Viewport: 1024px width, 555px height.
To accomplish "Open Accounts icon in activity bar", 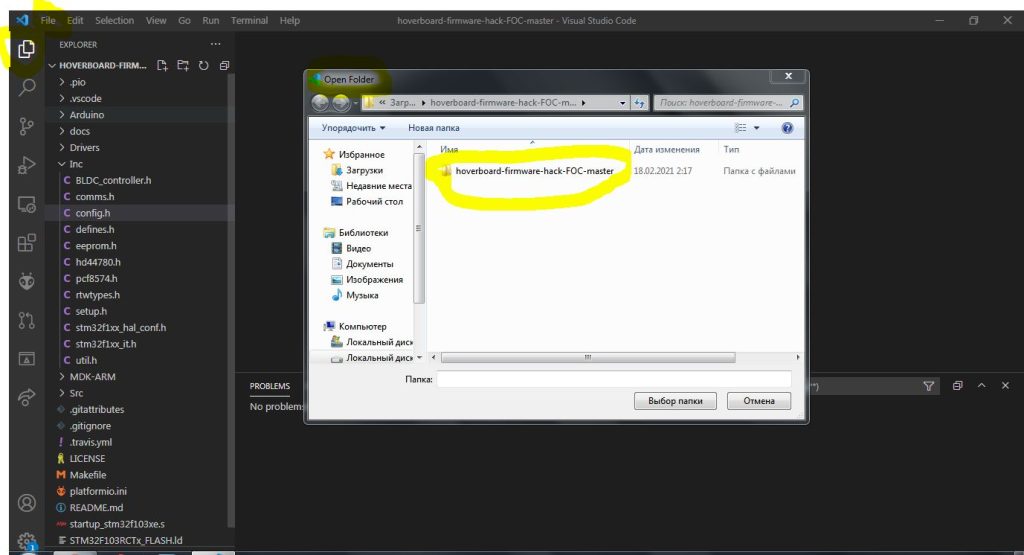I will pos(26,502).
